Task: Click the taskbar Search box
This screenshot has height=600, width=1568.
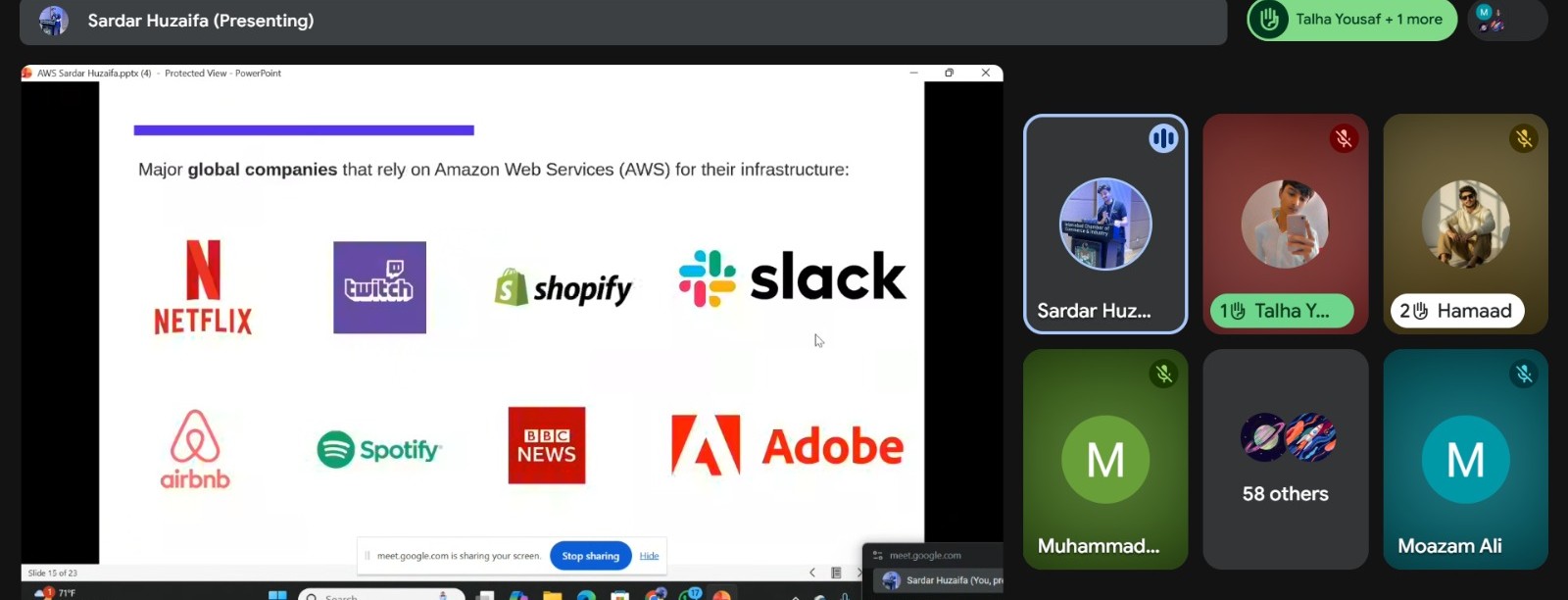Action: click(x=381, y=595)
